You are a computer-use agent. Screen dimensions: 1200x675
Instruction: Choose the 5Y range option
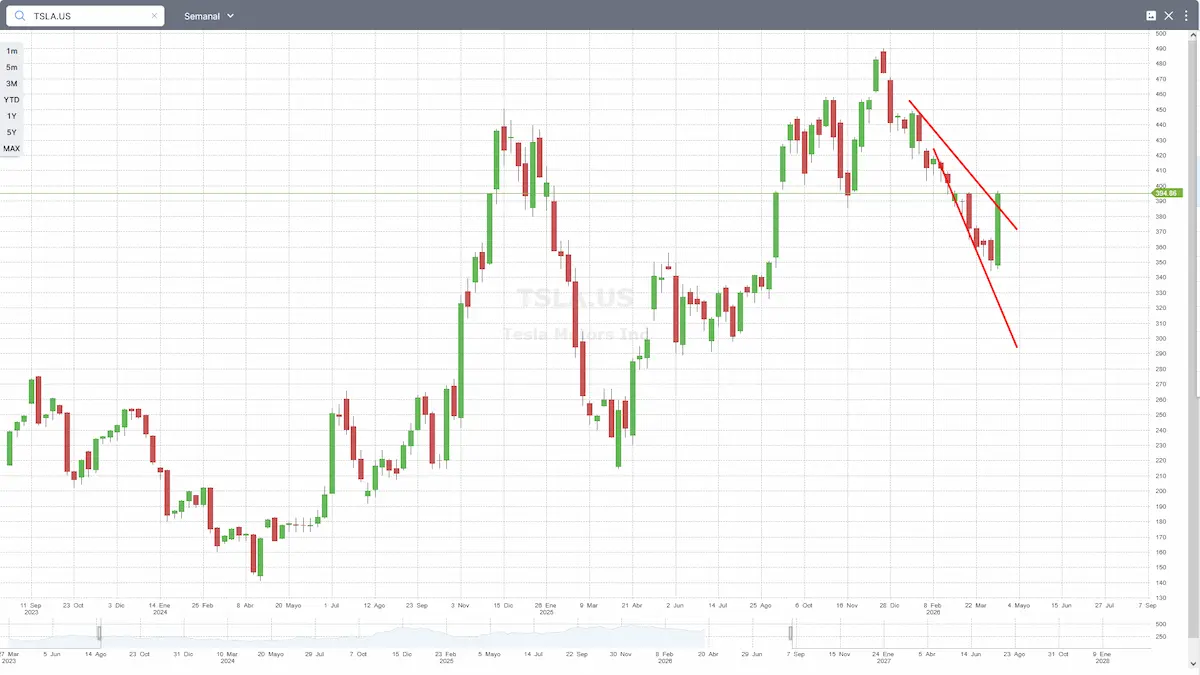pos(12,132)
